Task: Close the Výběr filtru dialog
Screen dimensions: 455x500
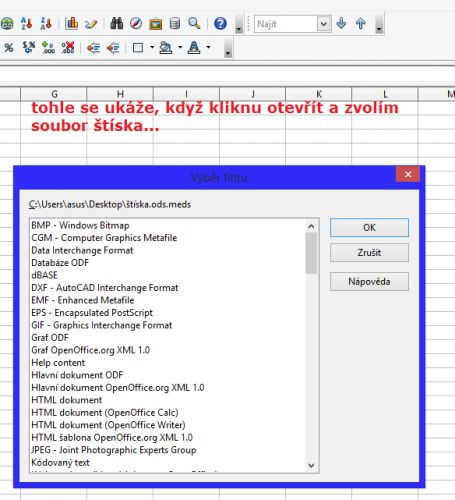Action: [x=408, y=174]
